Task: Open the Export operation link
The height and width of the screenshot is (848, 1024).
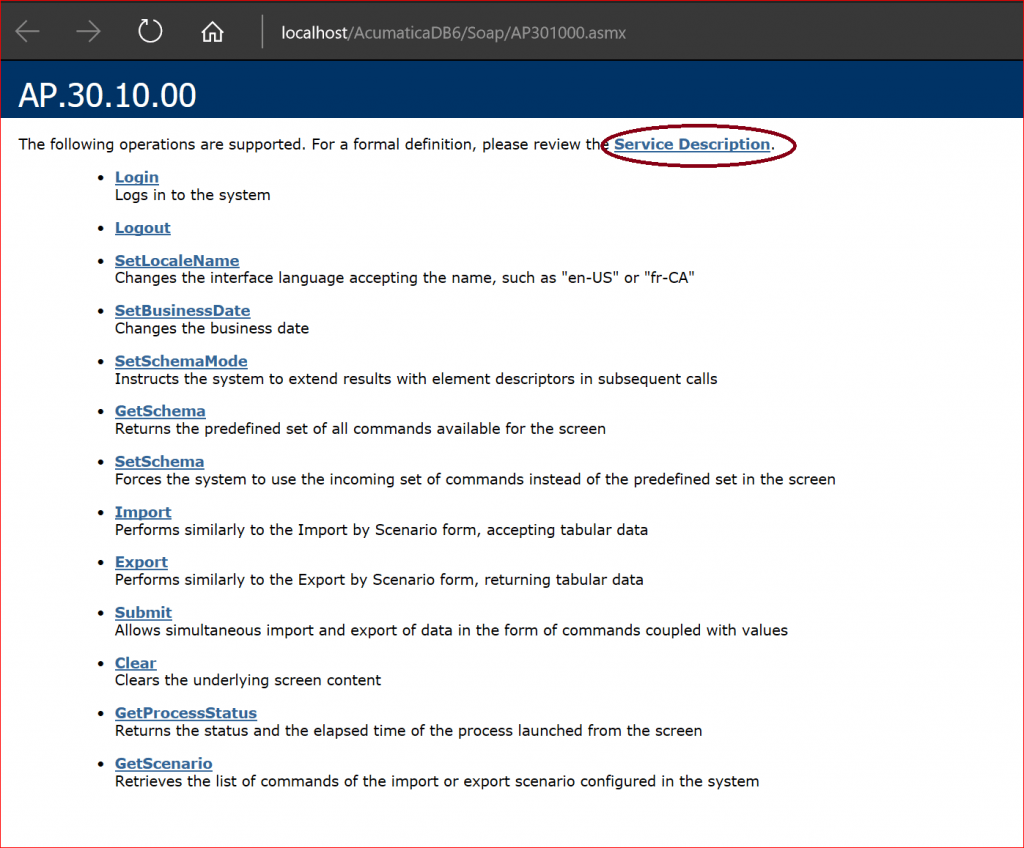Action: pyautogui.click(x=141, y=563)
